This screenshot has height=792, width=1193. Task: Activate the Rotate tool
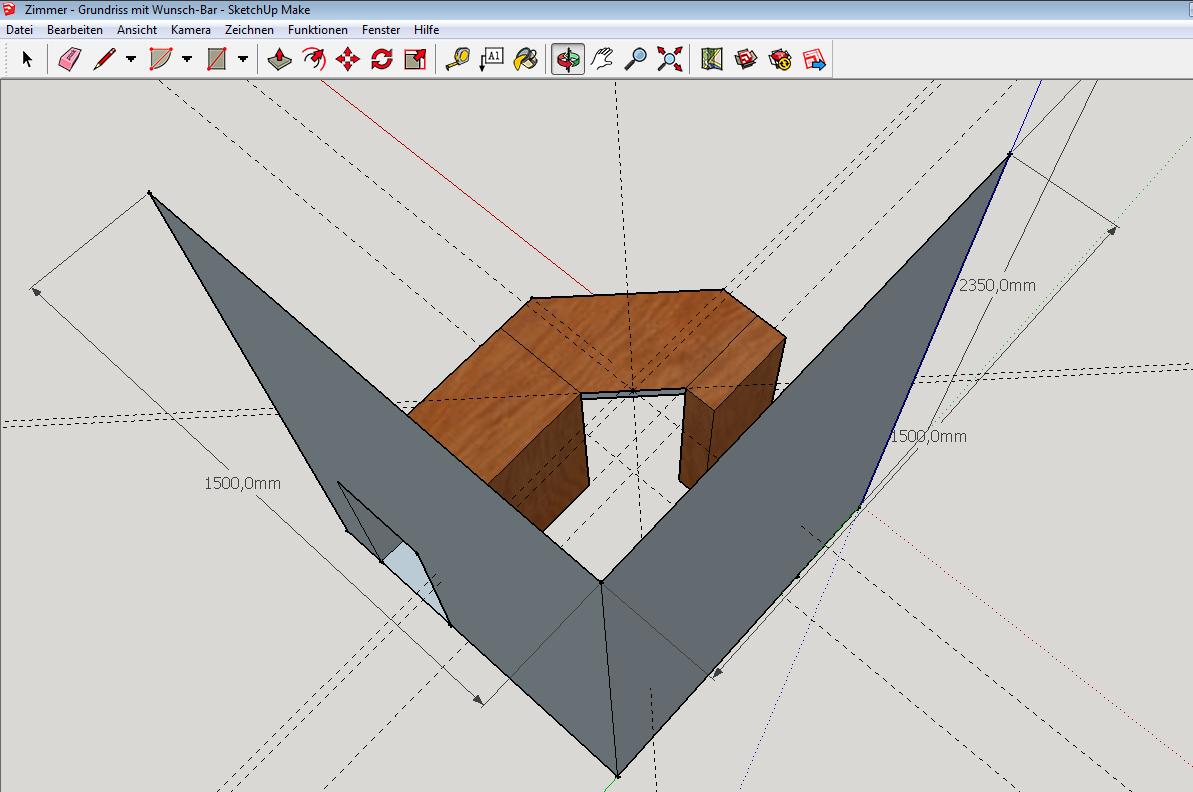381,60
